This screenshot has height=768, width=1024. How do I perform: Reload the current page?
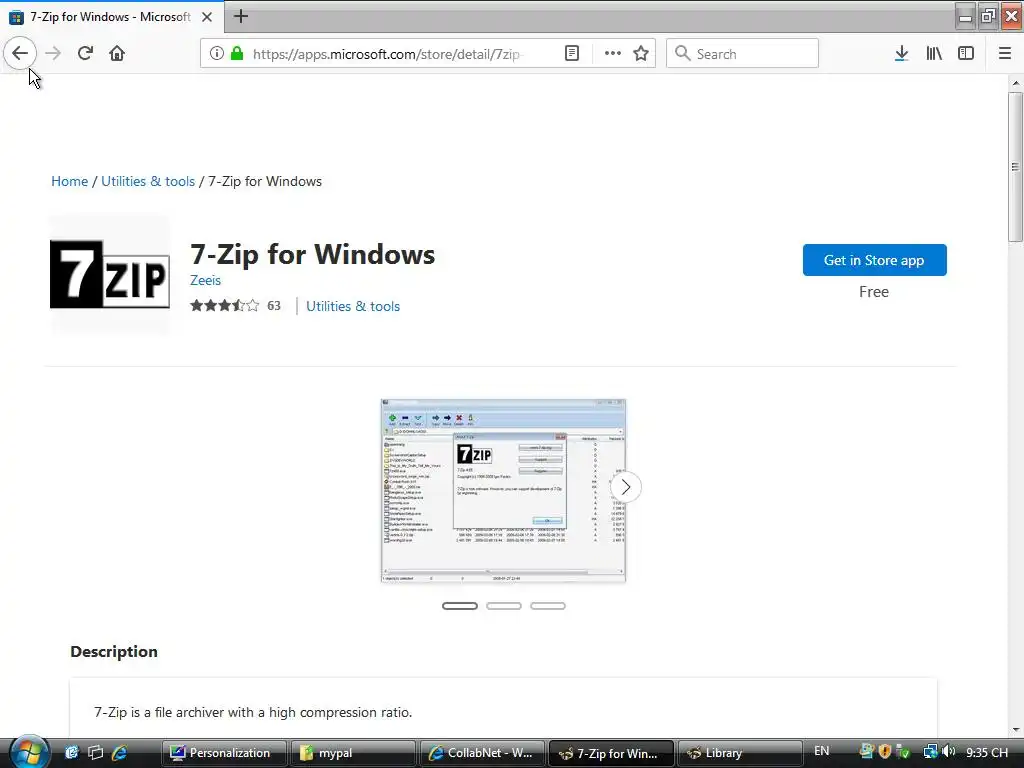pyautogui.click(x=85, y=53)
